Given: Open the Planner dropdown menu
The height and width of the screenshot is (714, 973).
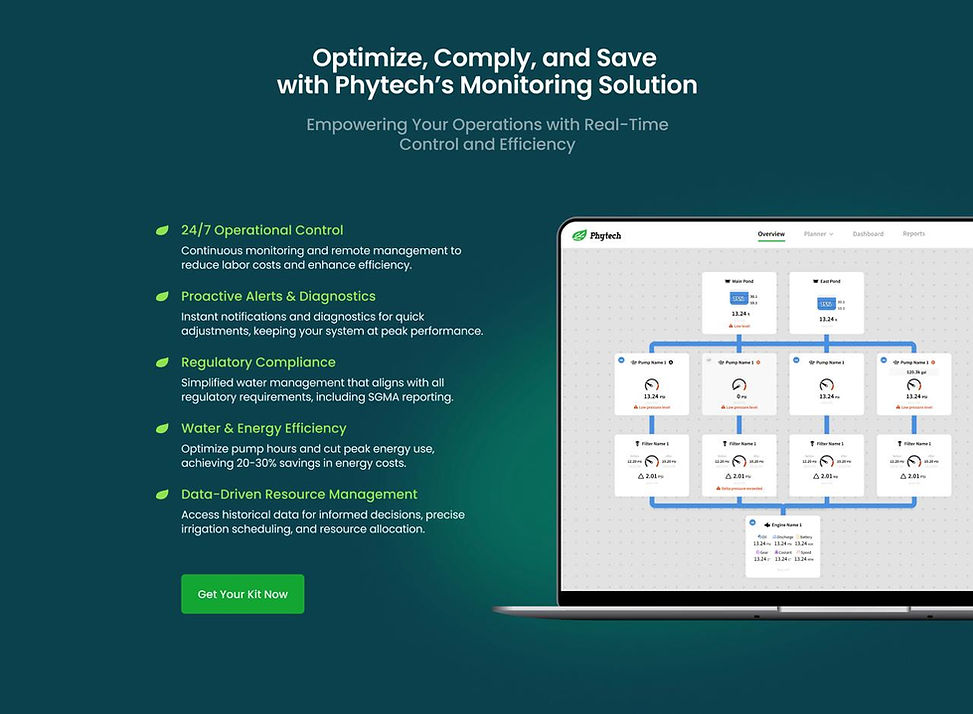Looking at the screenshot, I should point(818,234).
